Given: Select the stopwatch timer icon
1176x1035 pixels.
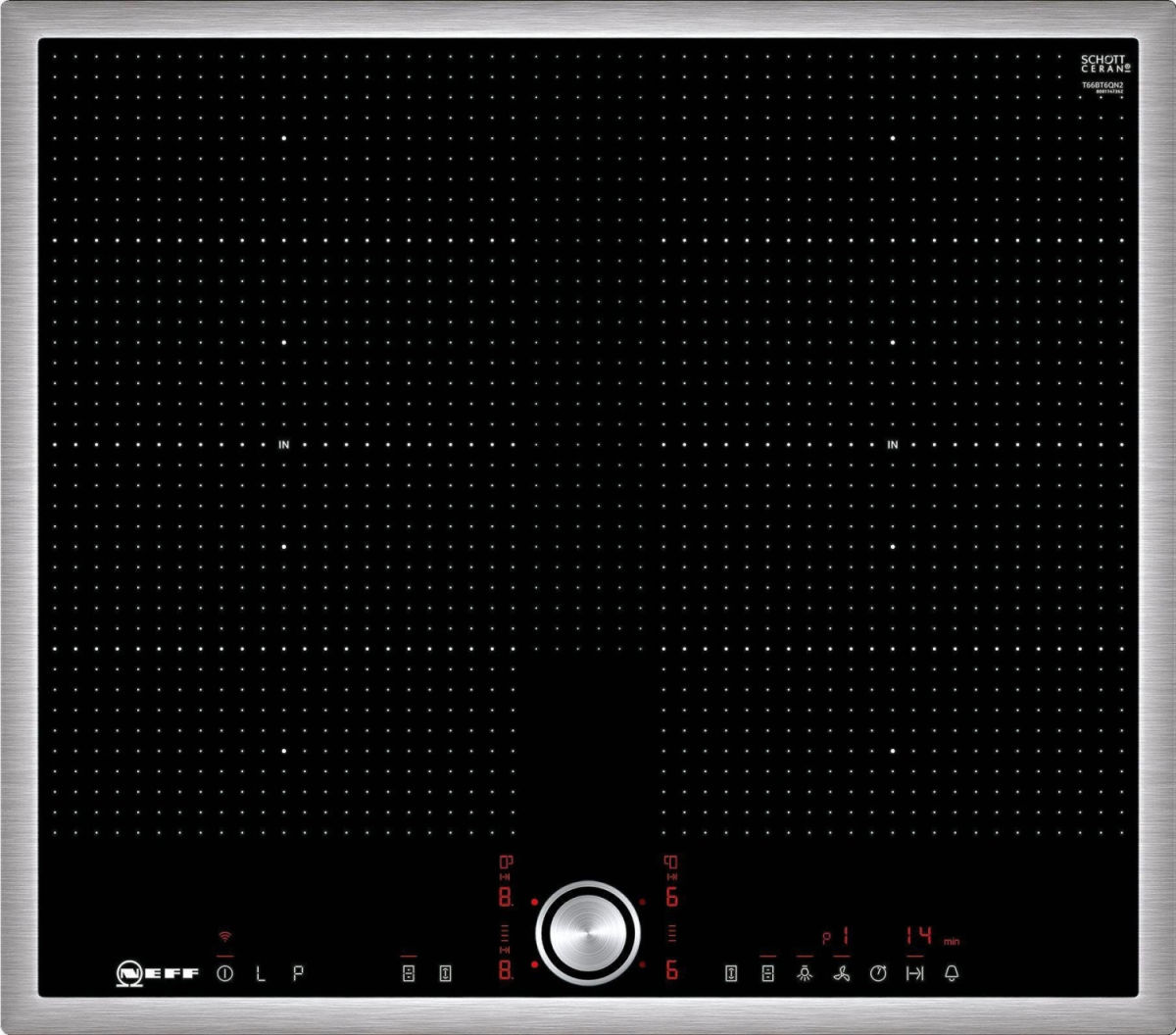Looking at the screenshot, I should 878,973.
